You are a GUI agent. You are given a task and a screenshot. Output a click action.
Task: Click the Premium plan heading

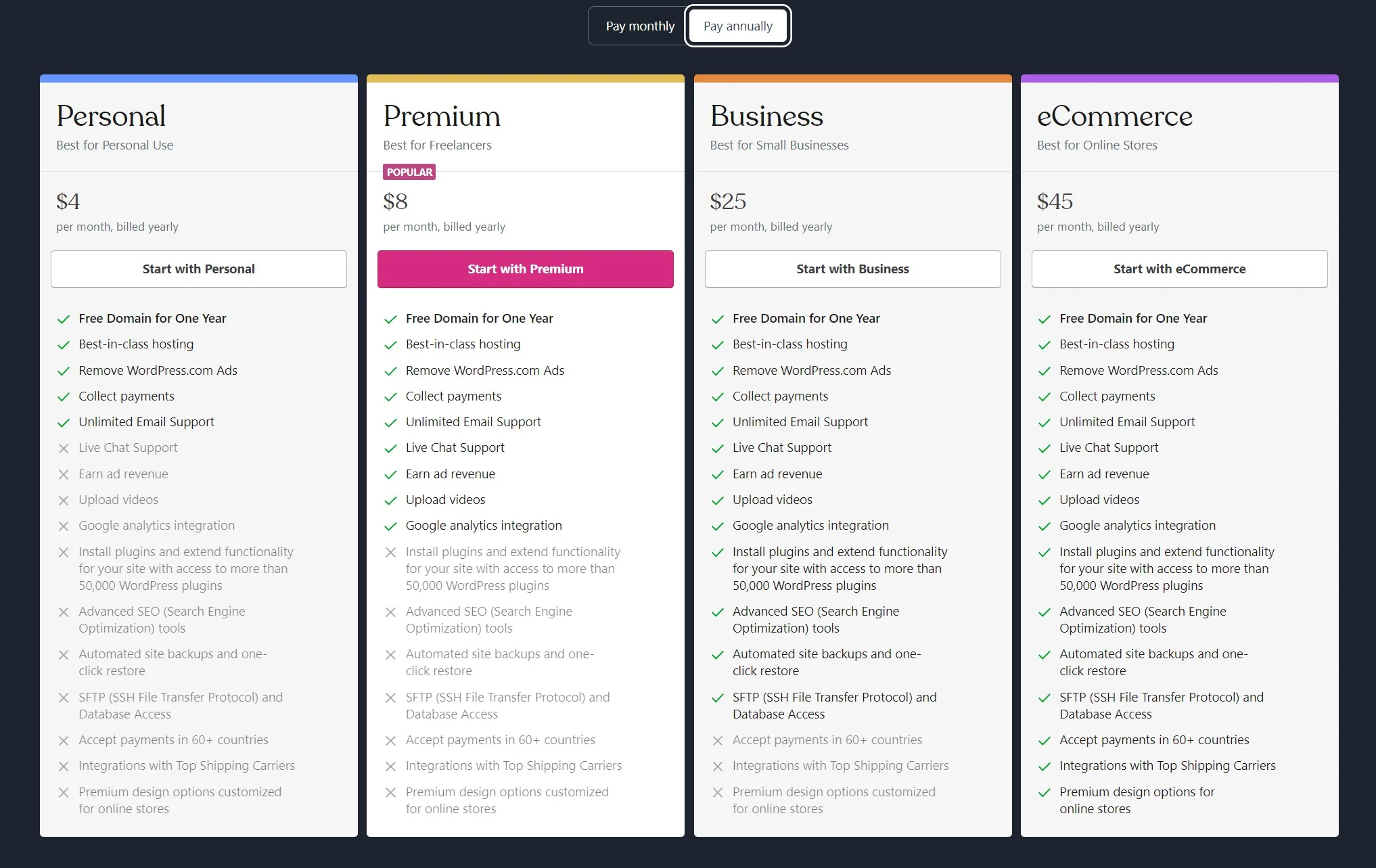(x=442, y=116)
